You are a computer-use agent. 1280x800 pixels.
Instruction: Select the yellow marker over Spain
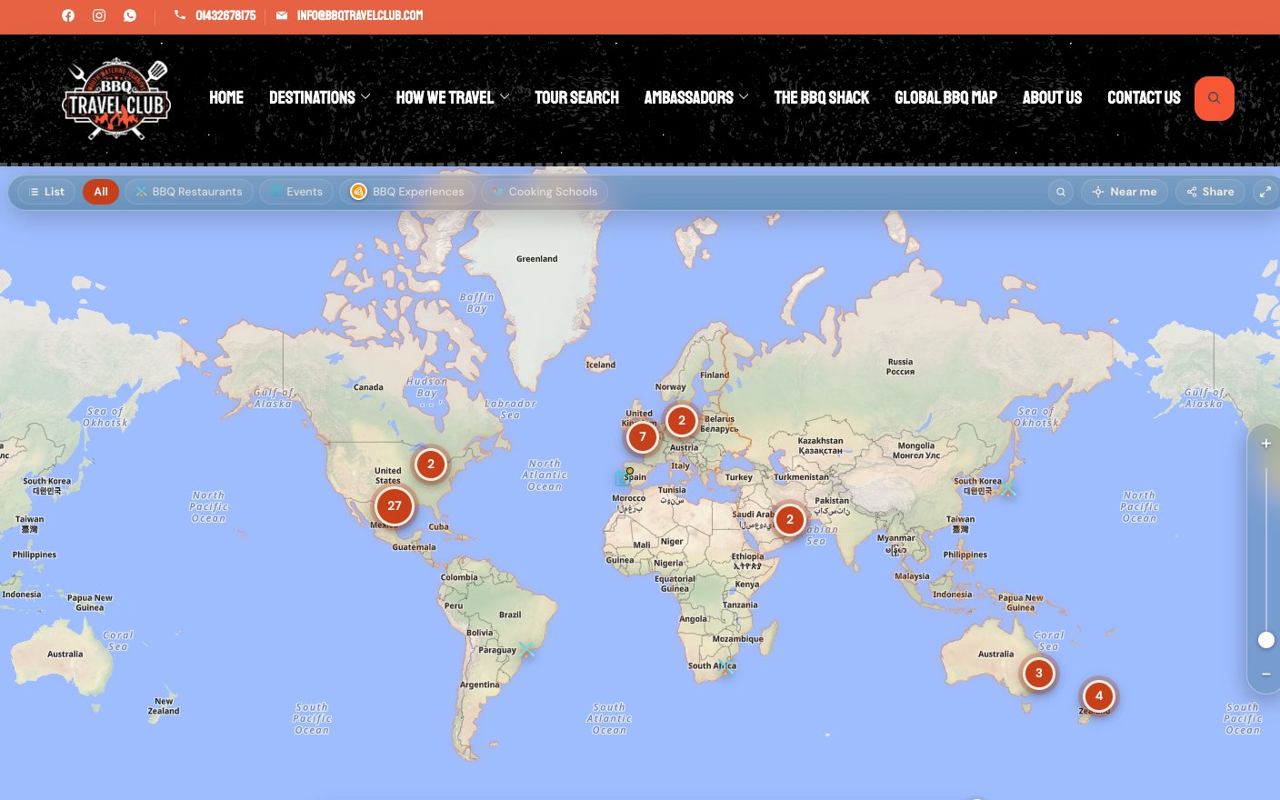tap(630, 471)
